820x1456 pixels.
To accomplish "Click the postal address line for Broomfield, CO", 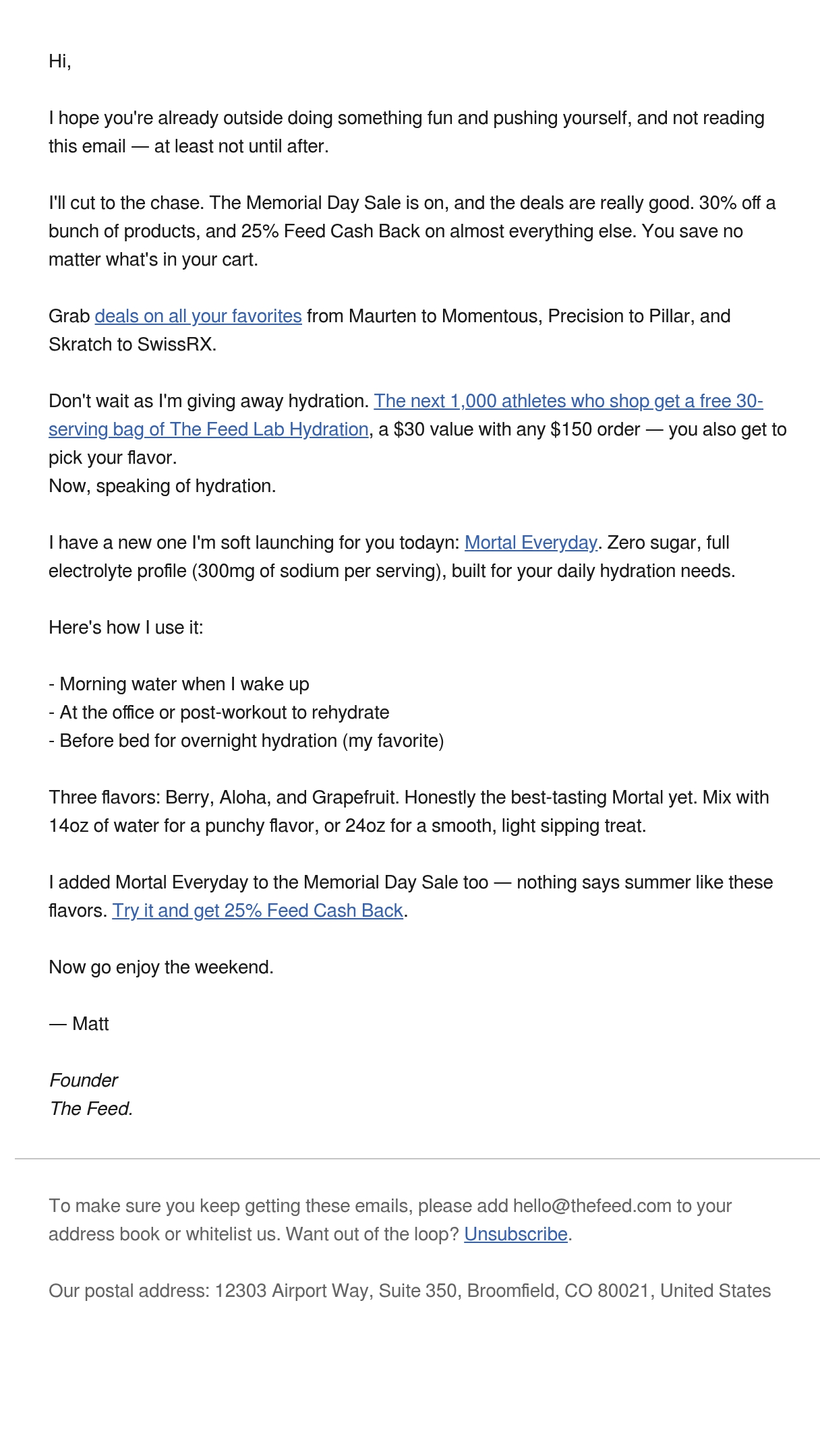I will click(x=409, y=1291).
